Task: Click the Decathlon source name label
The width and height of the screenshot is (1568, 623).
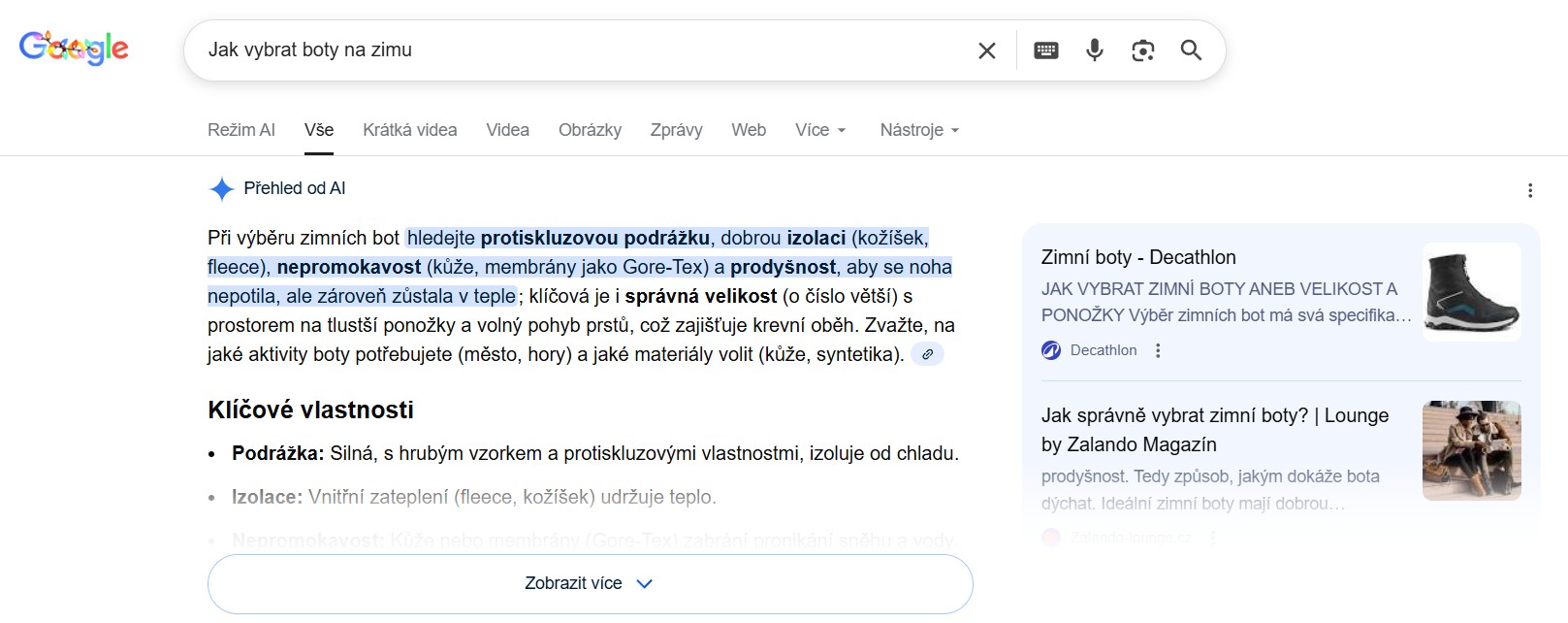Action: 1104,350
